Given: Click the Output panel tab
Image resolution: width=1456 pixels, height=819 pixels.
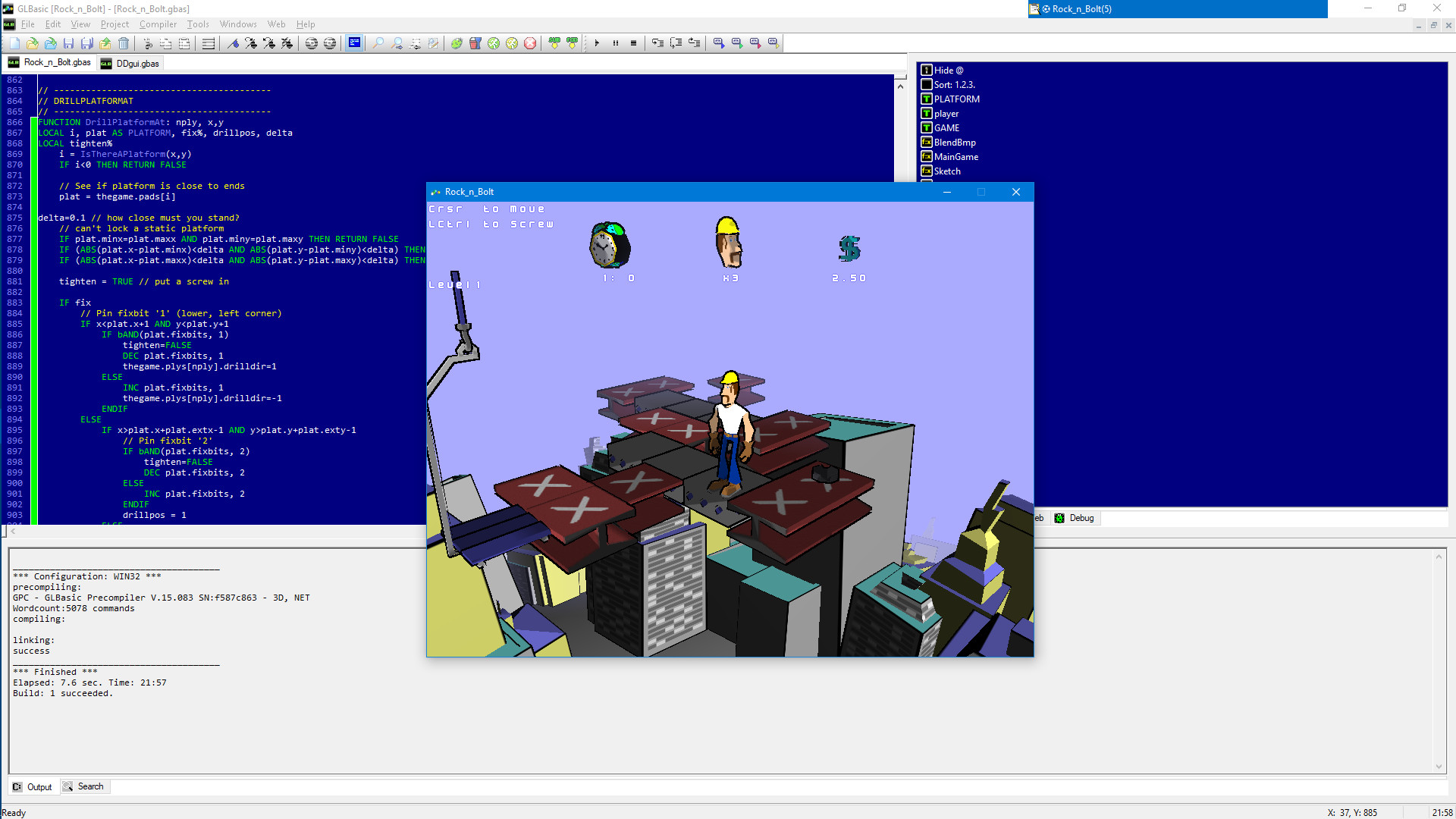Looking at the screenshot, I should (x=36, y=786).
